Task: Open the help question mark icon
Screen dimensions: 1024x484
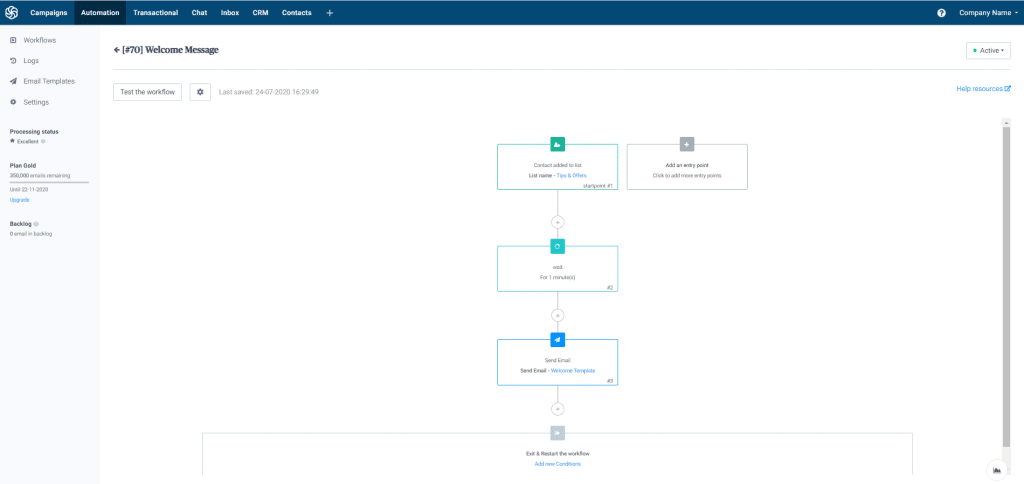Action: click(x=941, y=13)
